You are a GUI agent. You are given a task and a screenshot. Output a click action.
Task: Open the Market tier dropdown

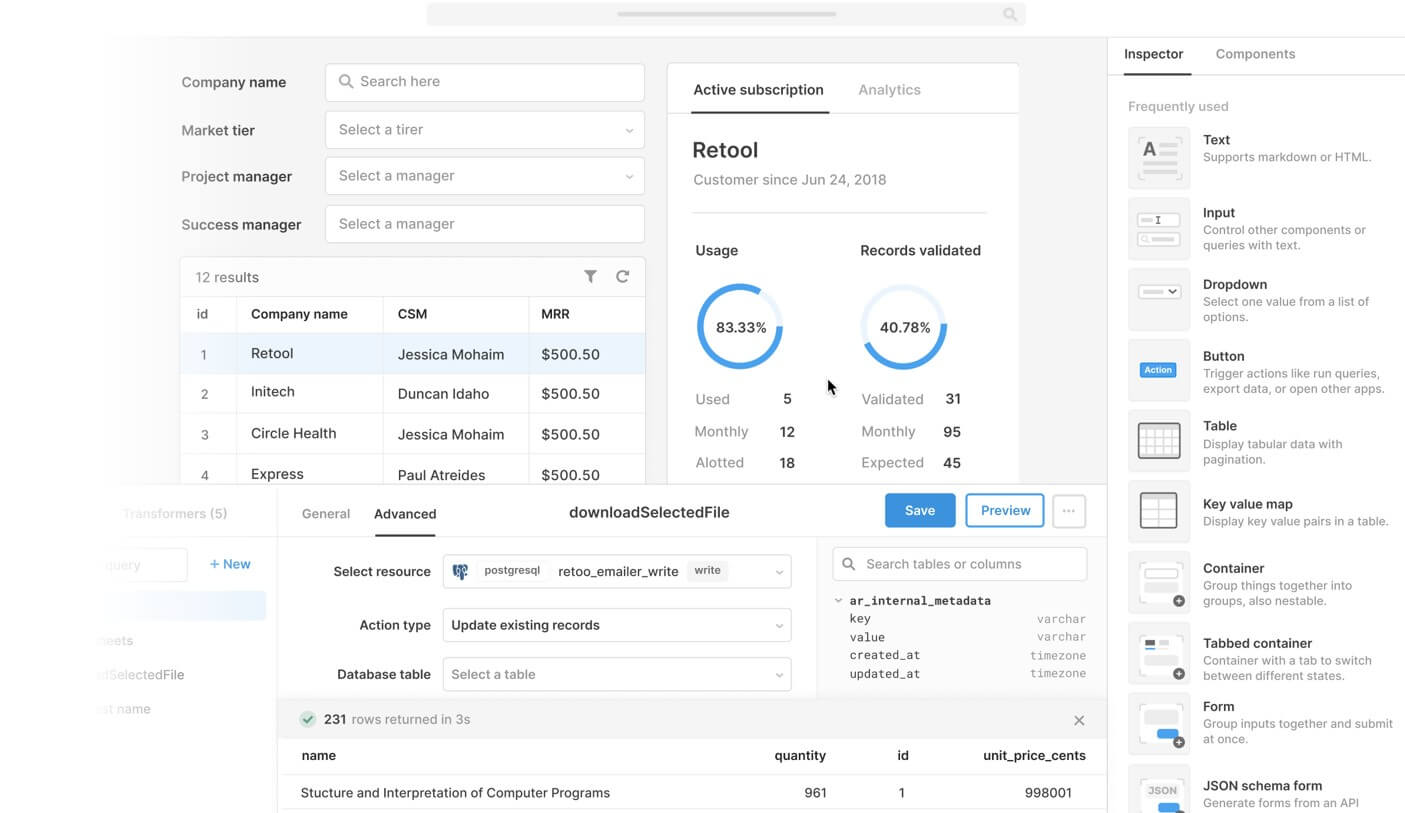click(x=484, y=129)
